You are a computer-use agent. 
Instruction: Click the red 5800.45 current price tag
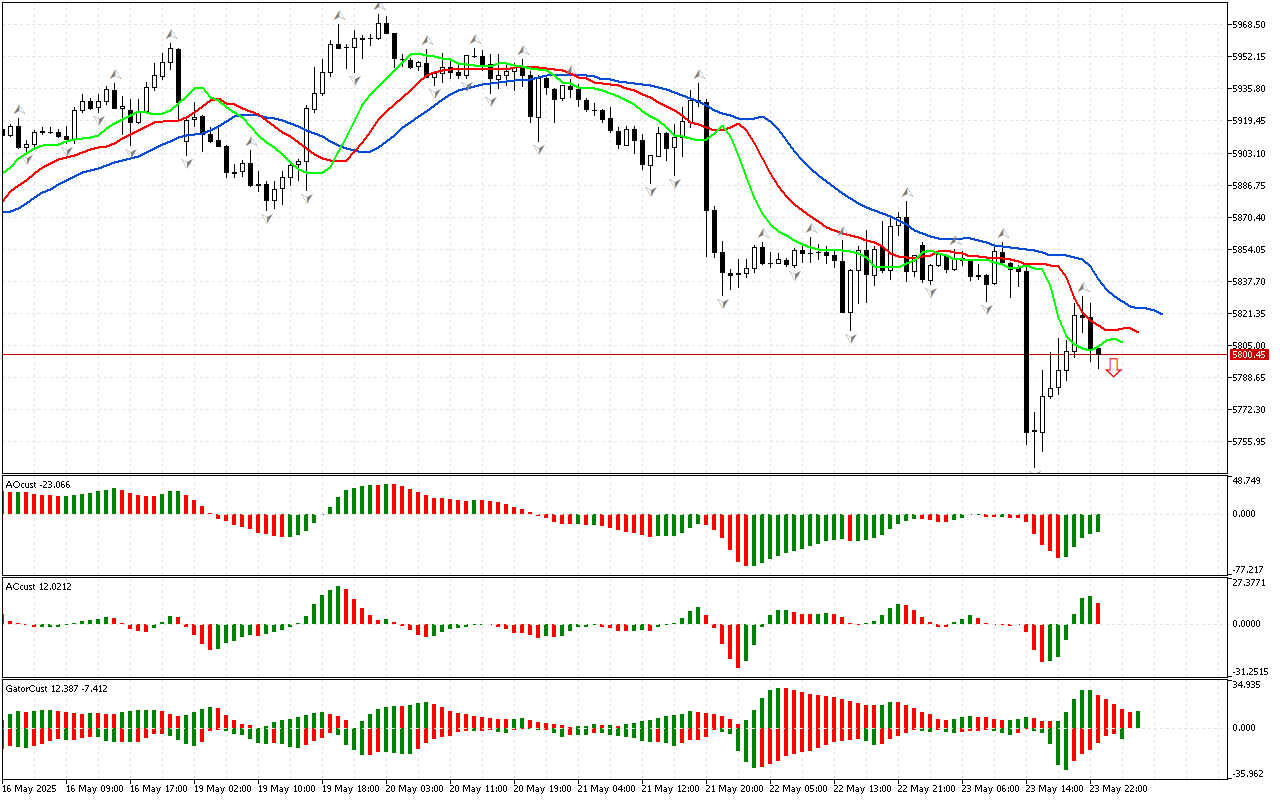pyautogui.click(x=1249, y=354)
